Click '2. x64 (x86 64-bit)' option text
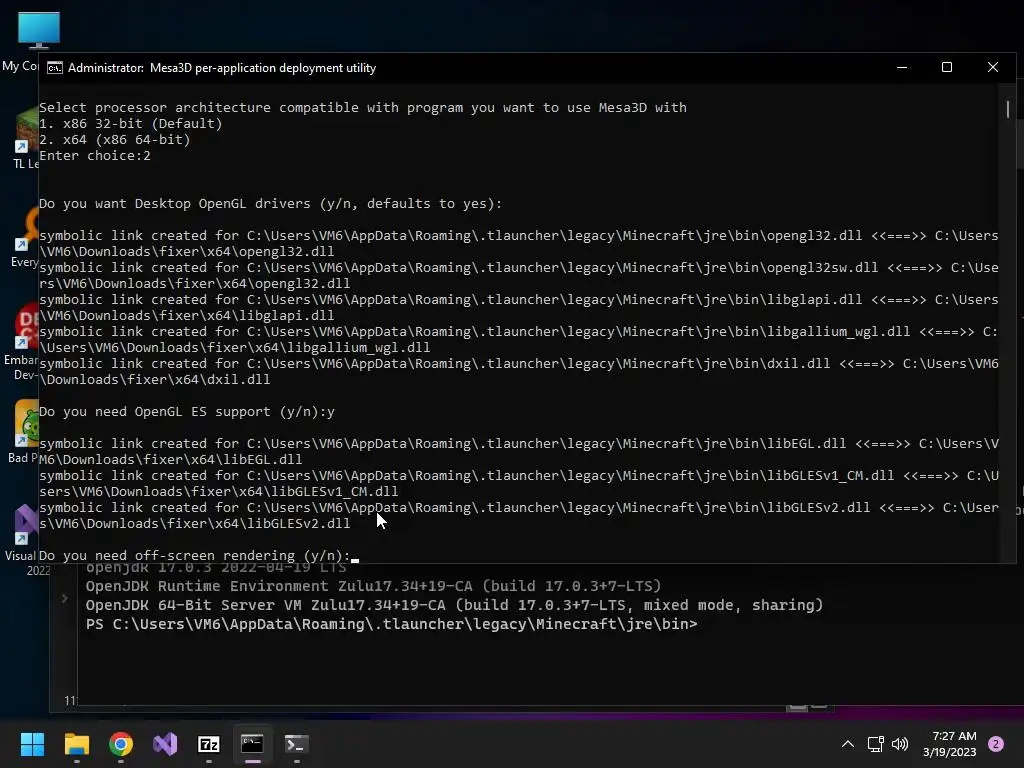Screen dimensions: 1024x768 click(114, 140)
